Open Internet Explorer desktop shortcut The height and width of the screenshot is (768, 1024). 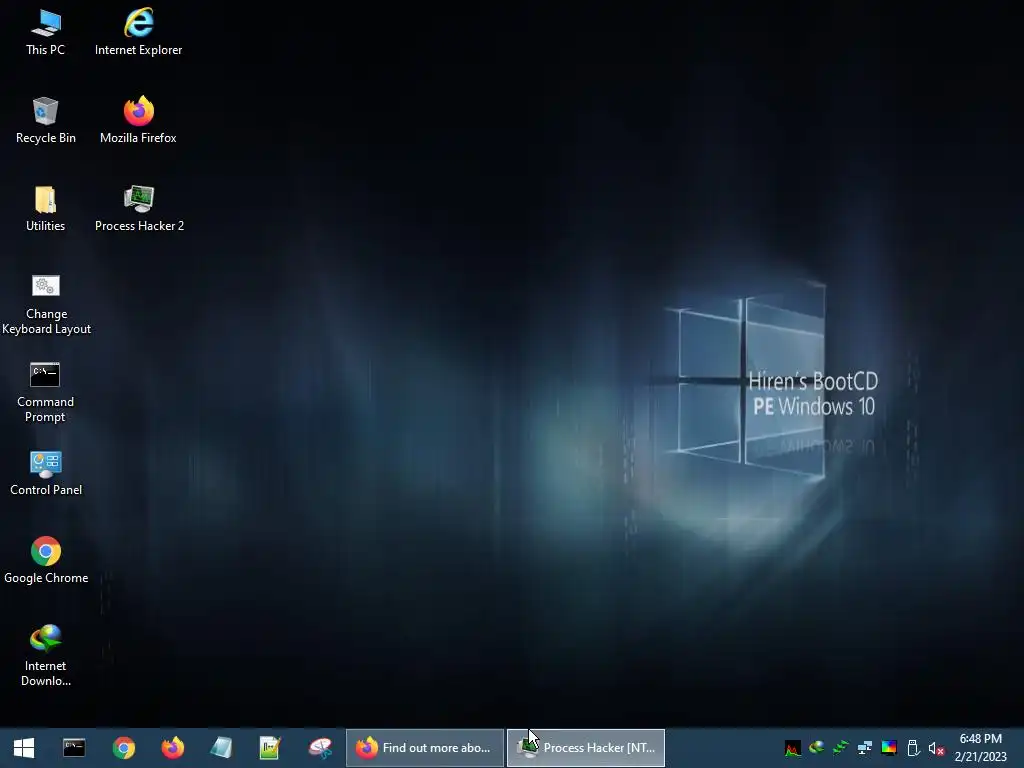coord(138,32)
